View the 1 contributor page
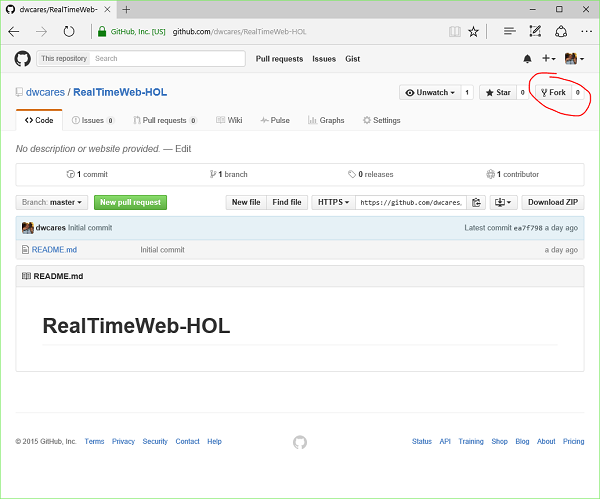 tap(512, 174)
